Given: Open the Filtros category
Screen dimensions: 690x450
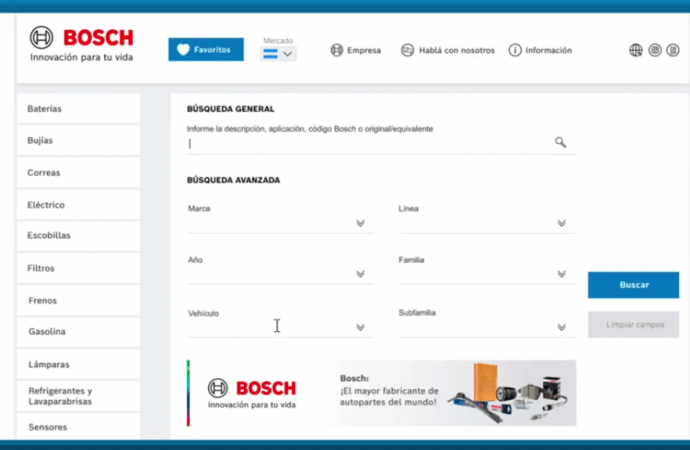Looking at the screenshot, I should tap(78, 268).
